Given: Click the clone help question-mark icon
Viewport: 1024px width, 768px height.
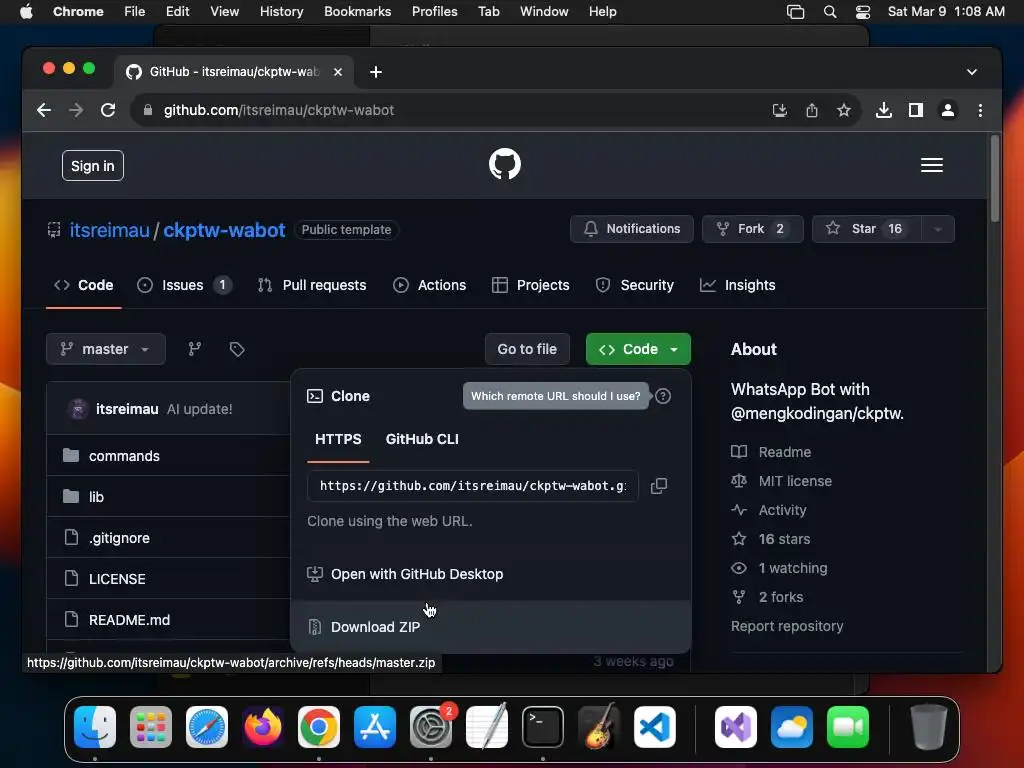Looking at the screenshot, I should click(x=663, y=396).
